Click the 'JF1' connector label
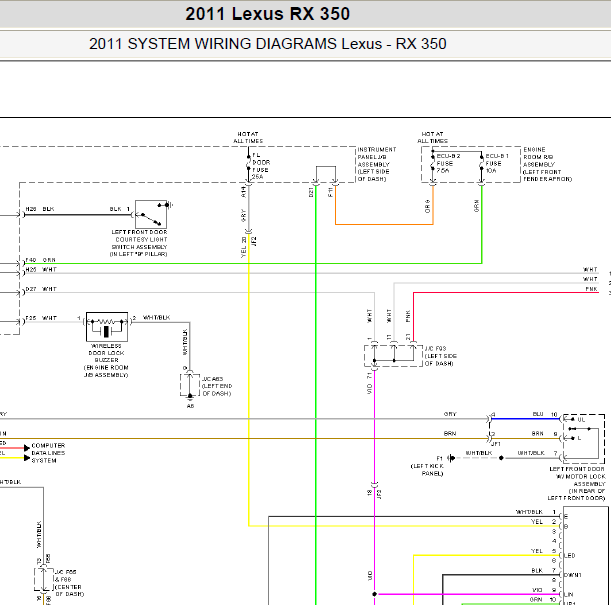 coord(496,444)
